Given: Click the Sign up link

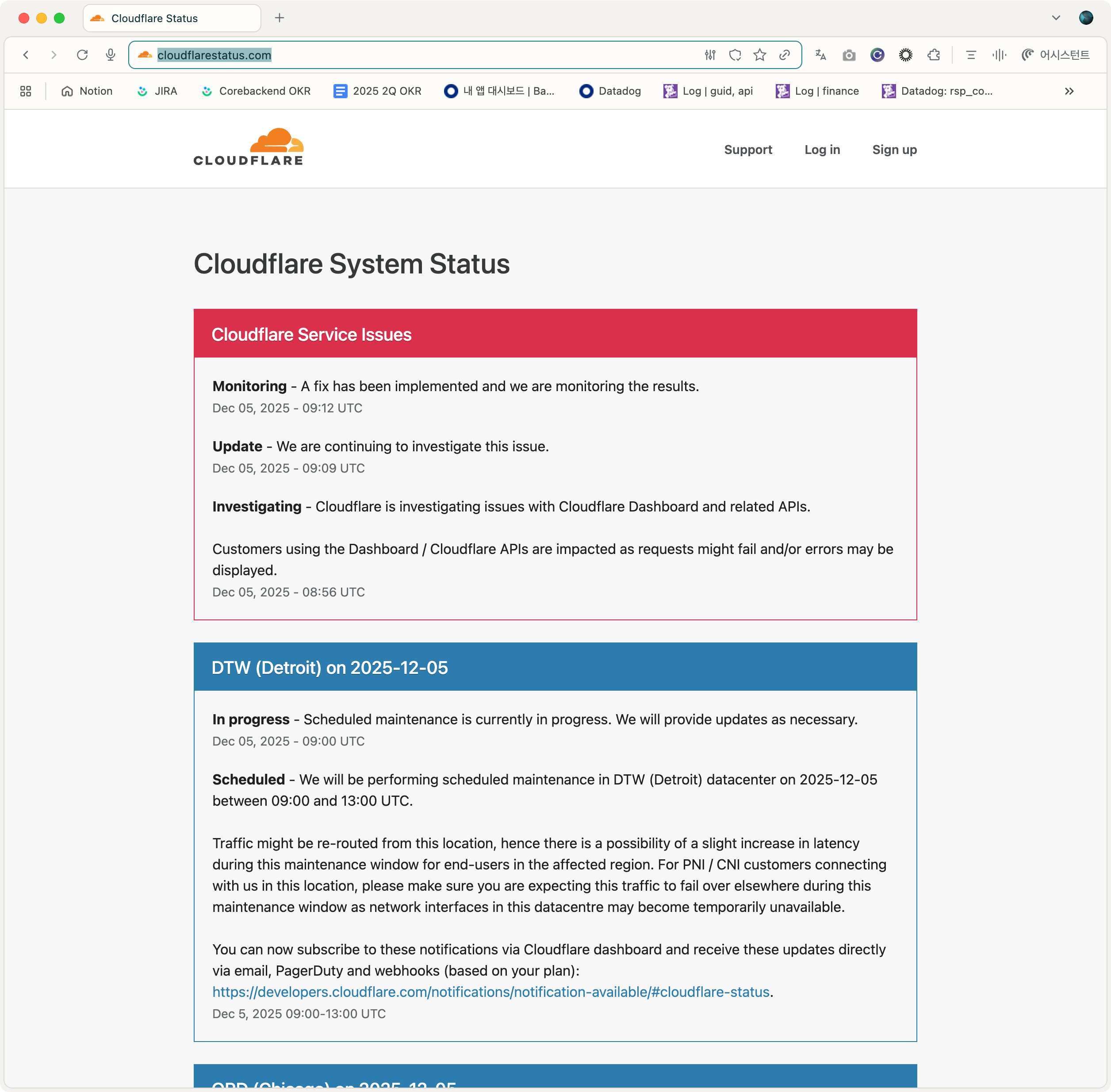Looking at the screenshot, I should pos(894,150).
